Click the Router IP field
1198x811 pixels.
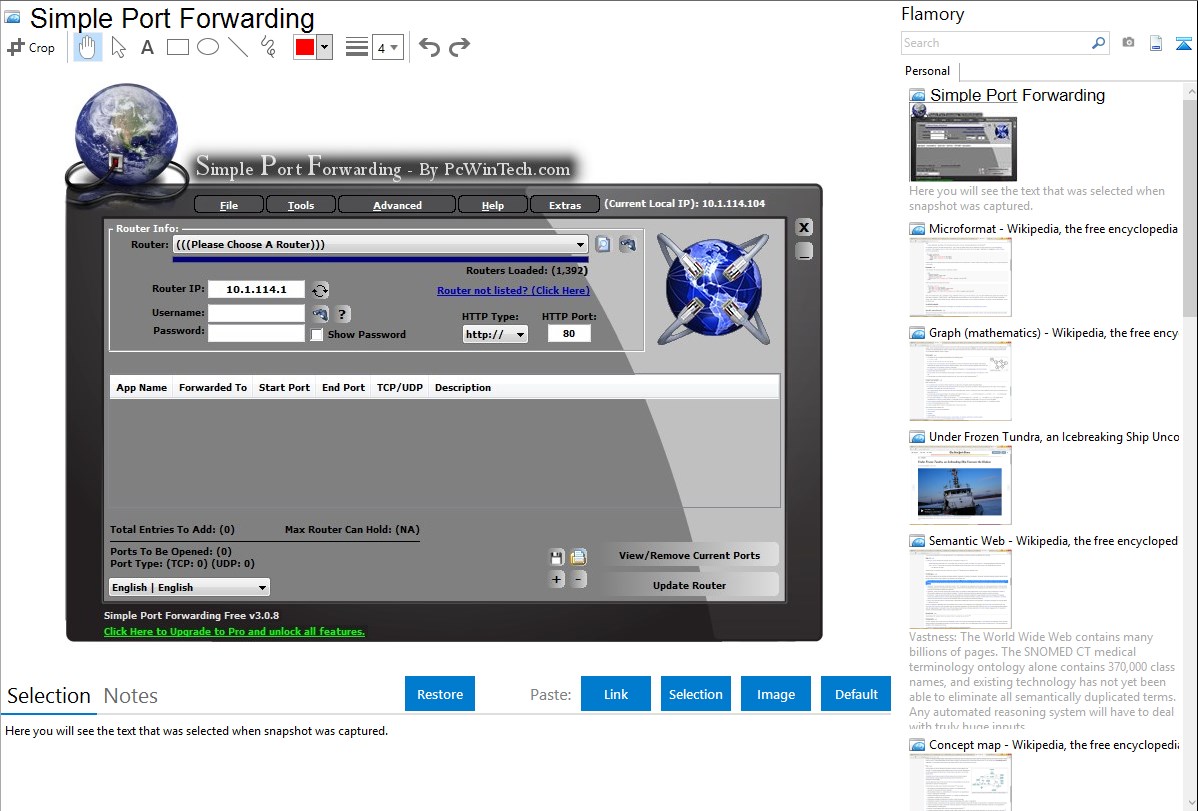click(x=256, y=289)
